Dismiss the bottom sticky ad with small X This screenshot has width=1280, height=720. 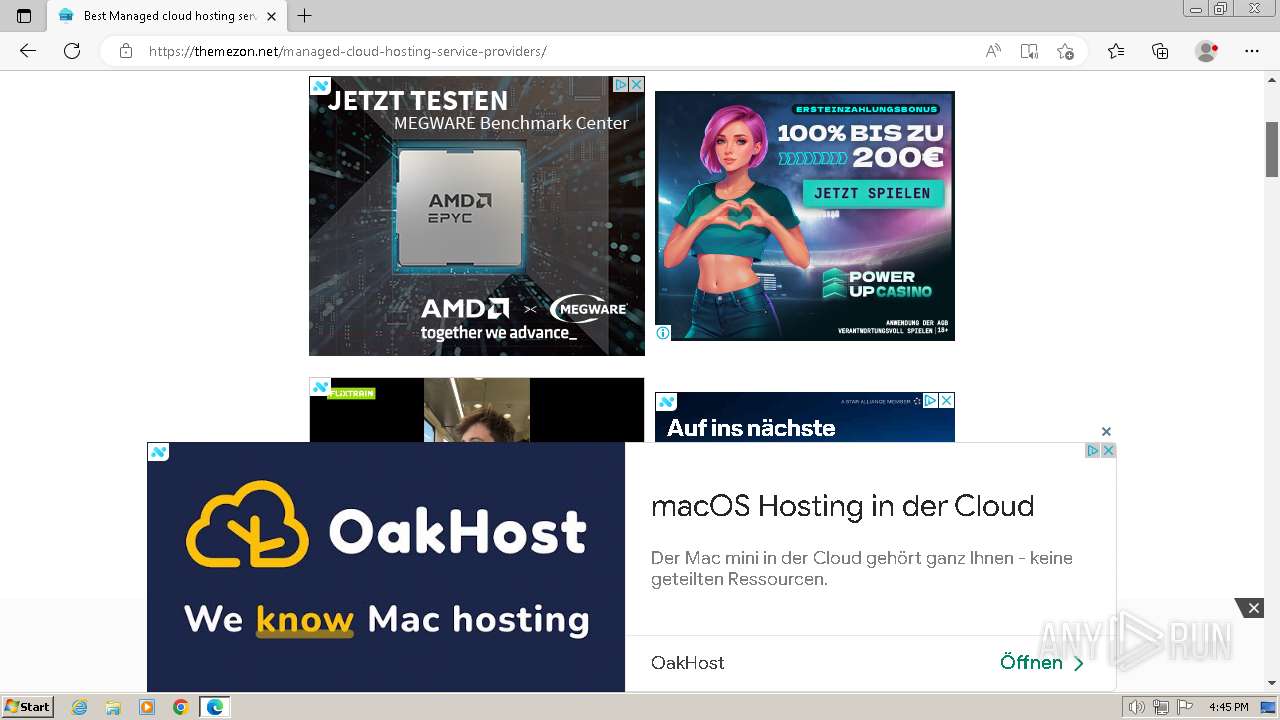[x=1106, y=432]
